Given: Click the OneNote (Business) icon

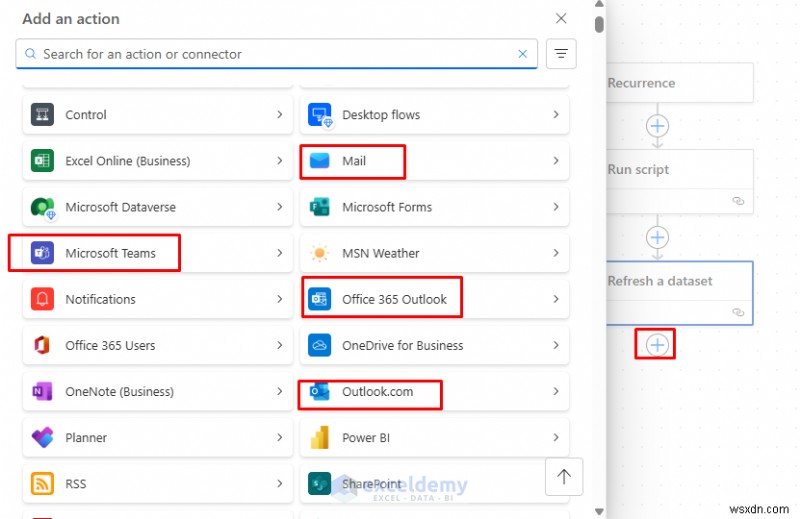Looking at the screenshot, I should [42, 391].
